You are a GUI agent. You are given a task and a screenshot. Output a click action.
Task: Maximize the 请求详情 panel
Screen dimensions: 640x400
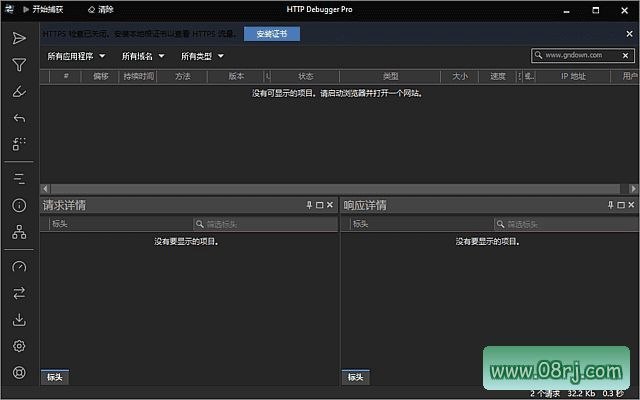pos(320,205)
